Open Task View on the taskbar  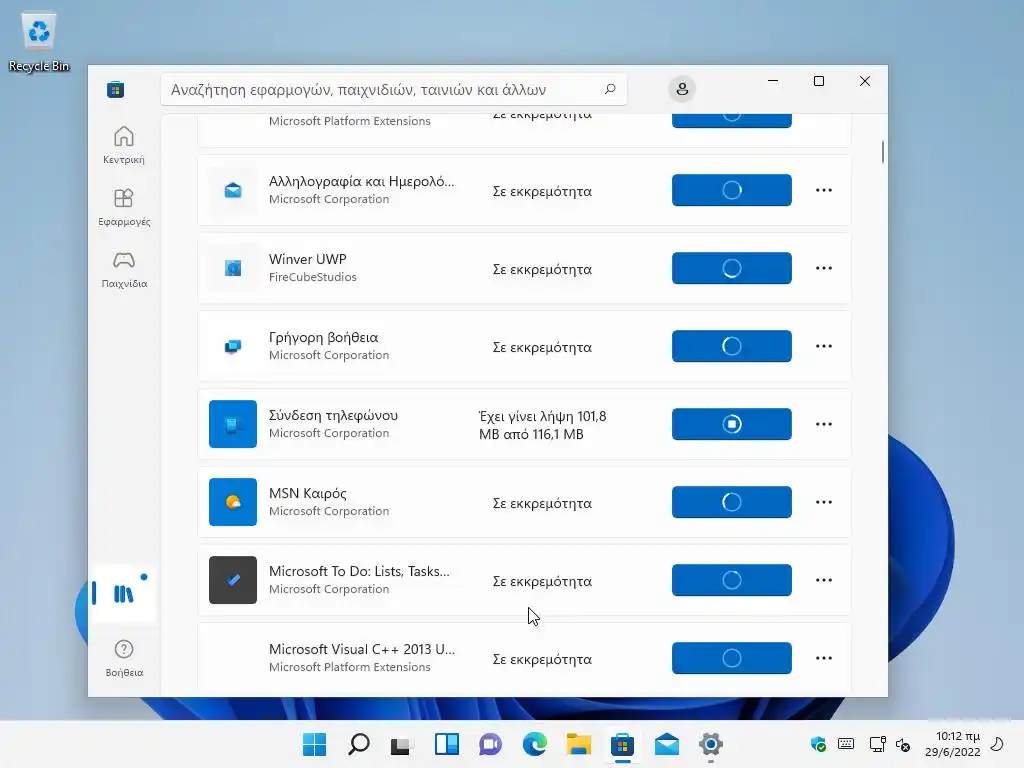pyautogui.click(x=402, y=744)
